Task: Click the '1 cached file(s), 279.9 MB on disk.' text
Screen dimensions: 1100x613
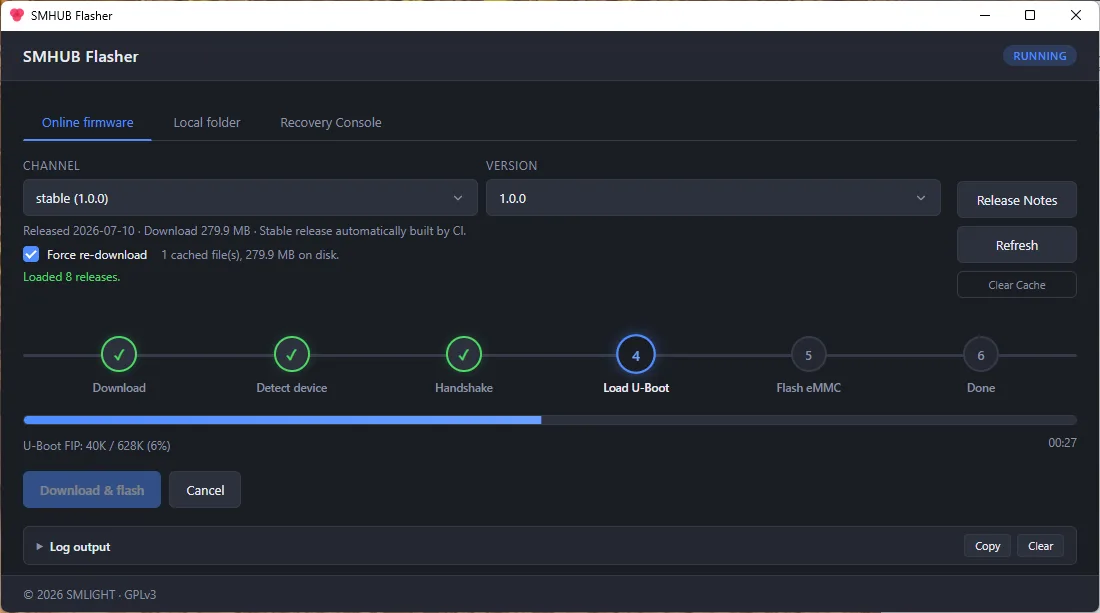Action: (250, 255)
